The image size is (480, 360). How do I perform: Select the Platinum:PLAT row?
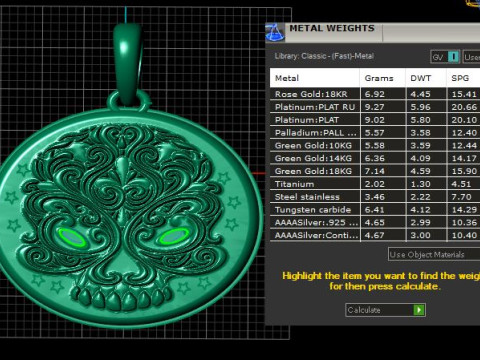(375, 120)
